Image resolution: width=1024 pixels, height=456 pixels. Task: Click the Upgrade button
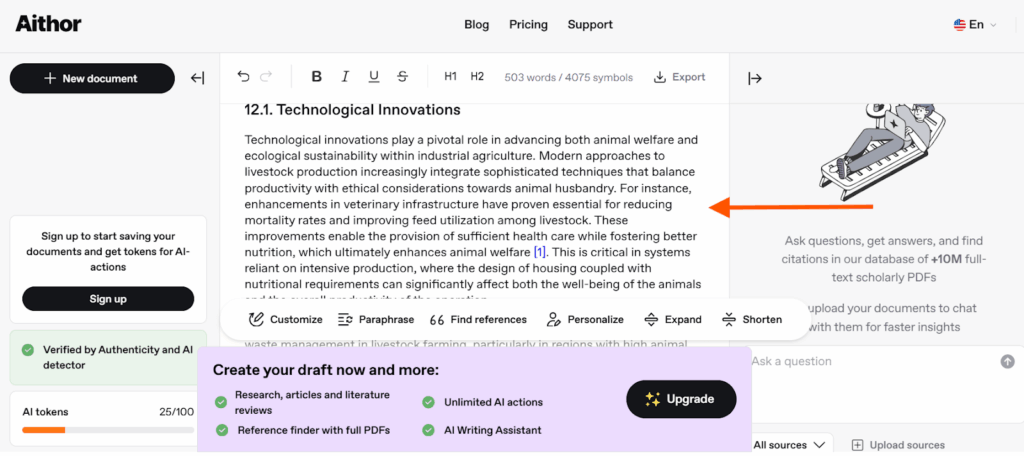point(681,399)
